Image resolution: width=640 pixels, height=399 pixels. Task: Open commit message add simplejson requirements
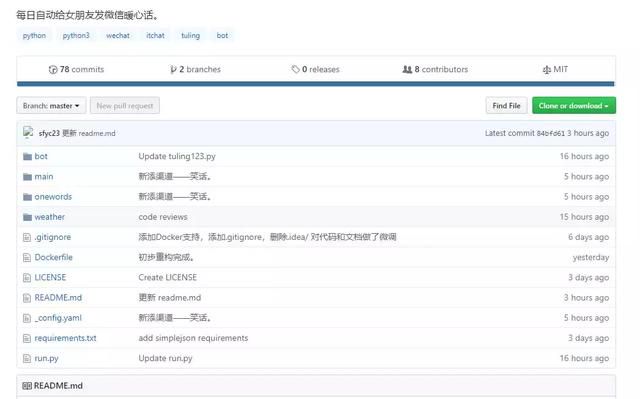(193, 338)
